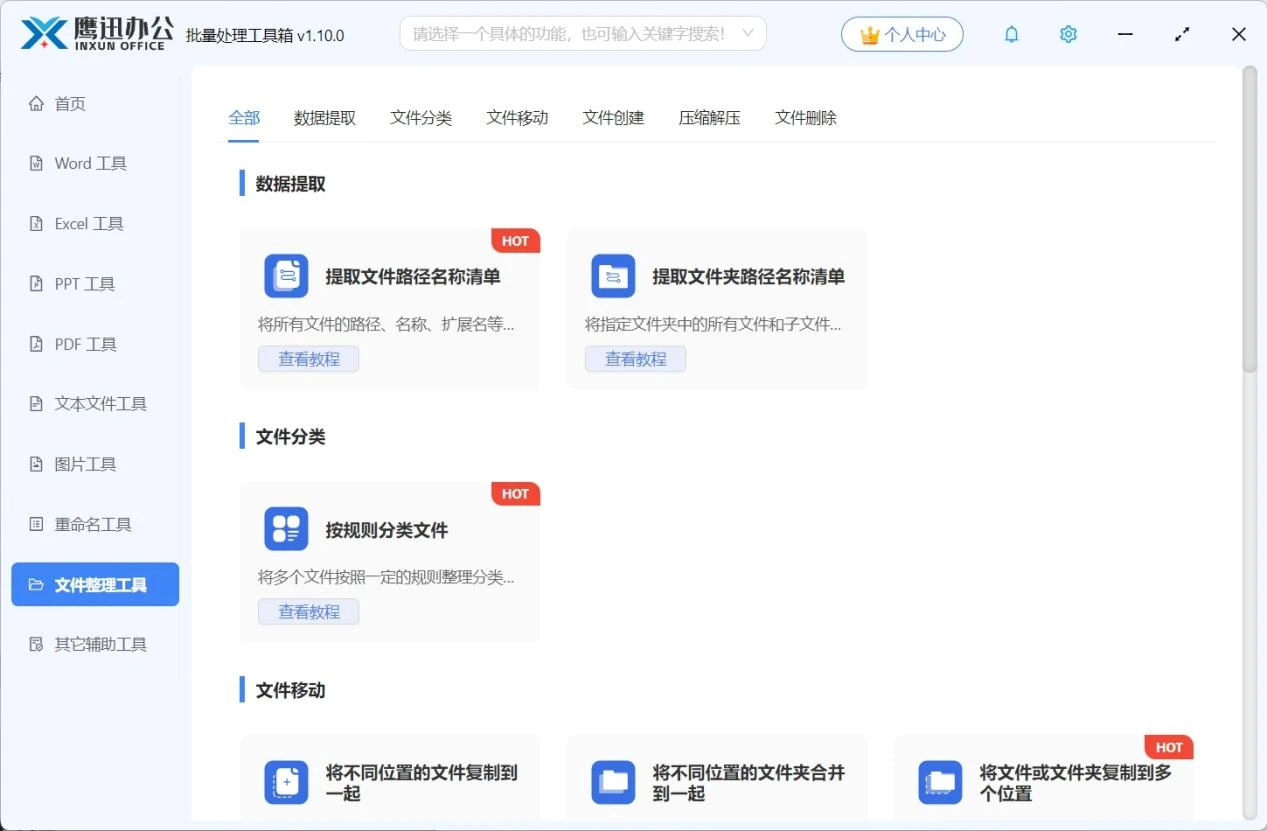Open PDF 工具 in the sidebar

pyautogui.click(x=95, y=343)
